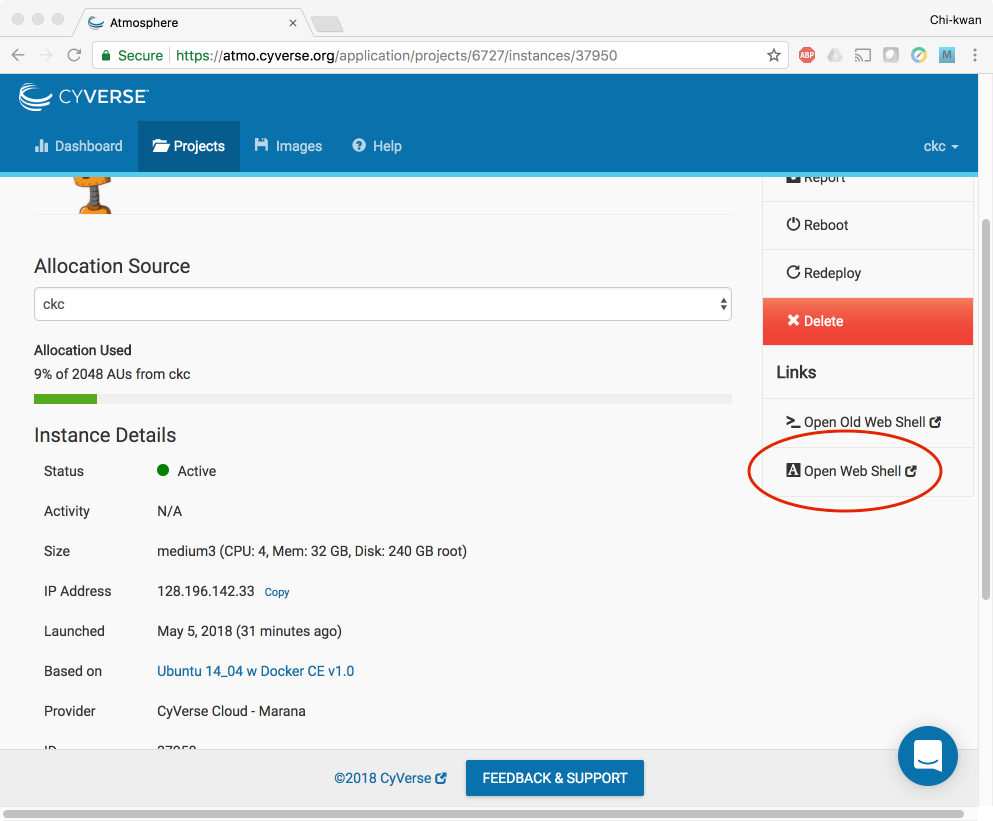Click the Chi-kwan profile name
The image size is (993, 821).
click(x=955, y=20)
